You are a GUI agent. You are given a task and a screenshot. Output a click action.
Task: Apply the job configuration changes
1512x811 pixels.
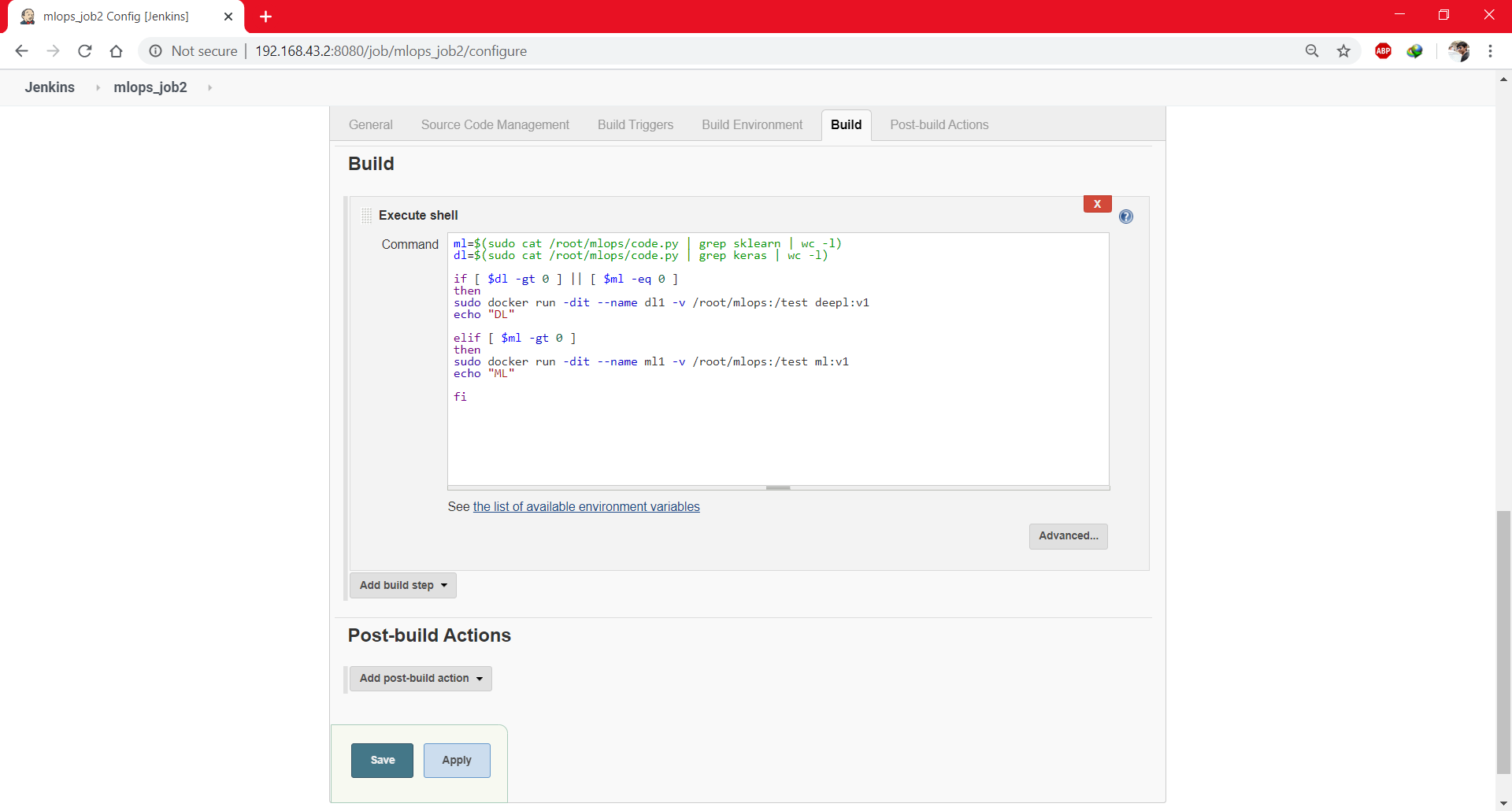coord(456,760)
